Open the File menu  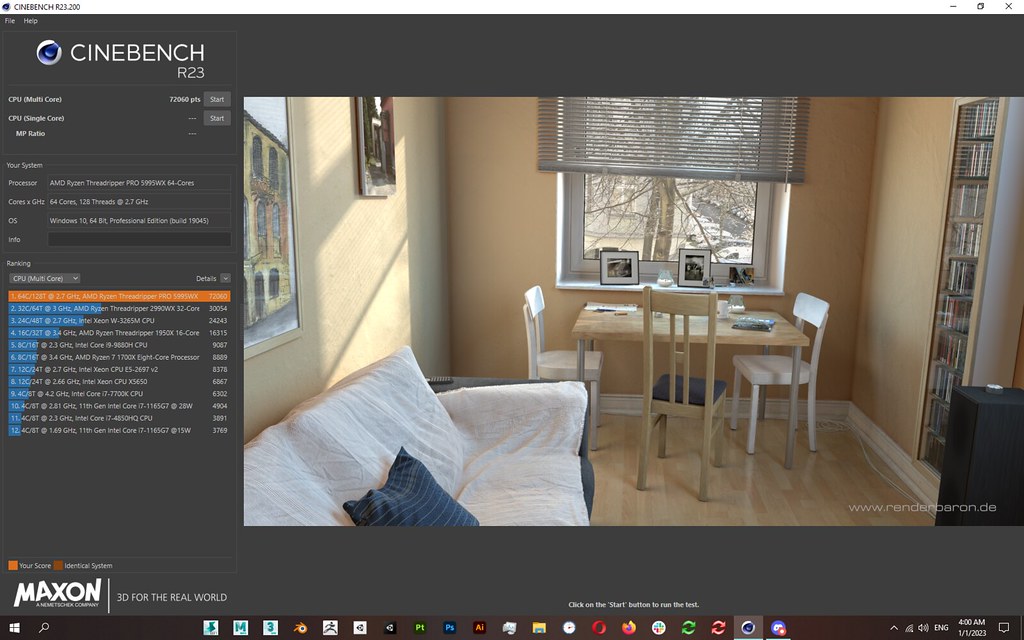(x=9, y=20)
